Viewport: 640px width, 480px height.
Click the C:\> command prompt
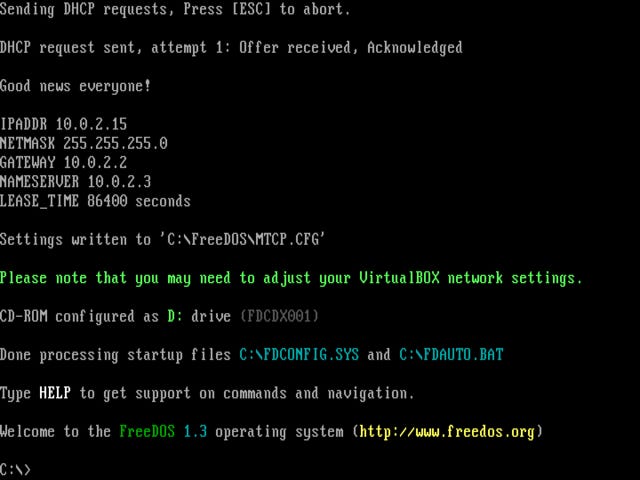(15, 469)
